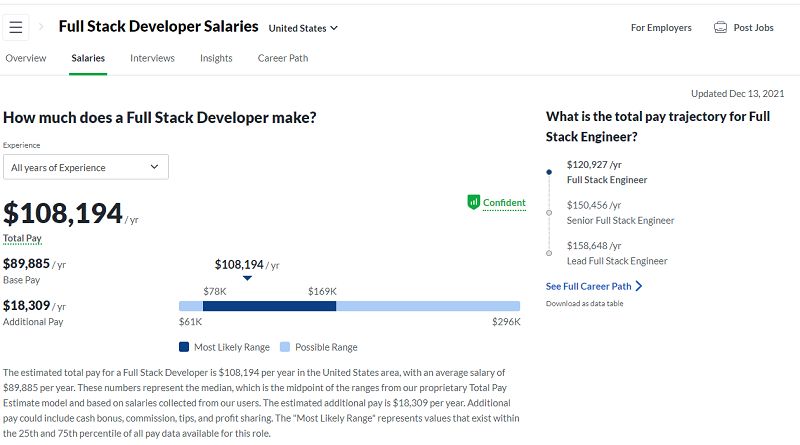Open the Insights tab
Screen dimensions: 800x445
(x=216, y=58)
